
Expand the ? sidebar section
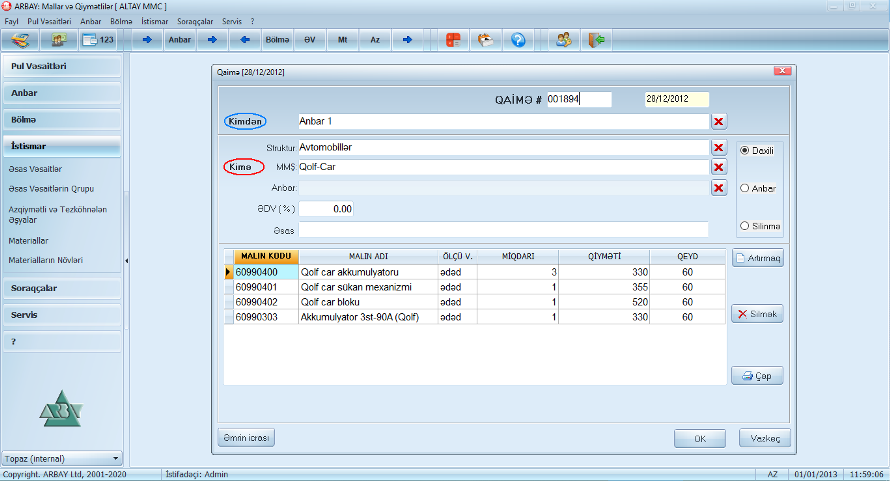pos(62,342)
